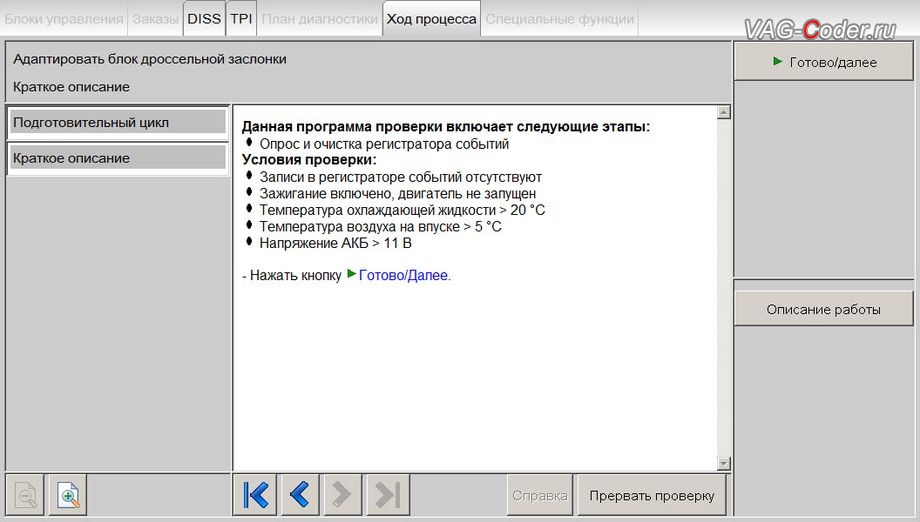Image resolution: width=920 pixels, height=522 pixels.
Task: Switch to Ход процесса tab
Action: 431,19
